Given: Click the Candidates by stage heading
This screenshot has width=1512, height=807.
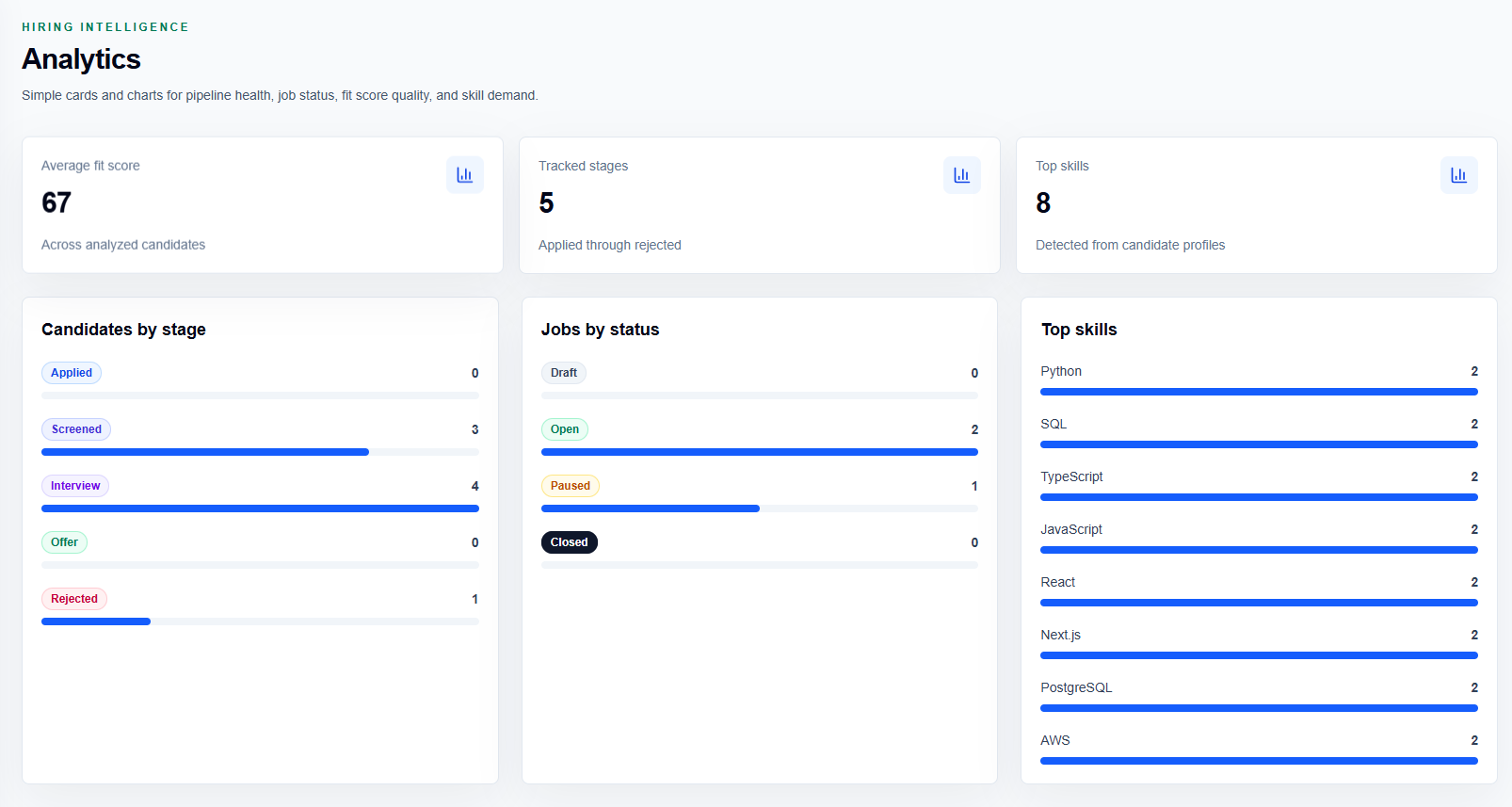Looking at the screenshot, I should point(123,330).
